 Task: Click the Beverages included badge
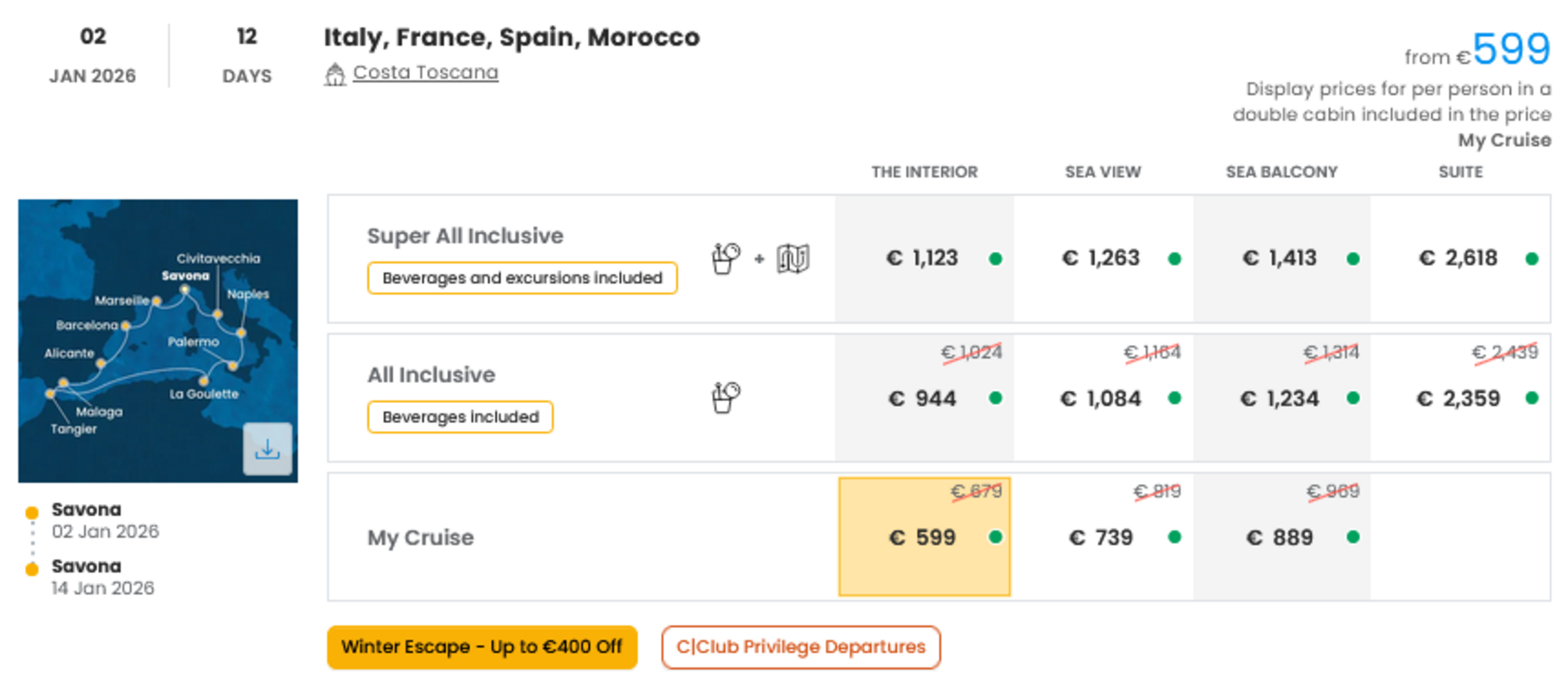(460, 417)
